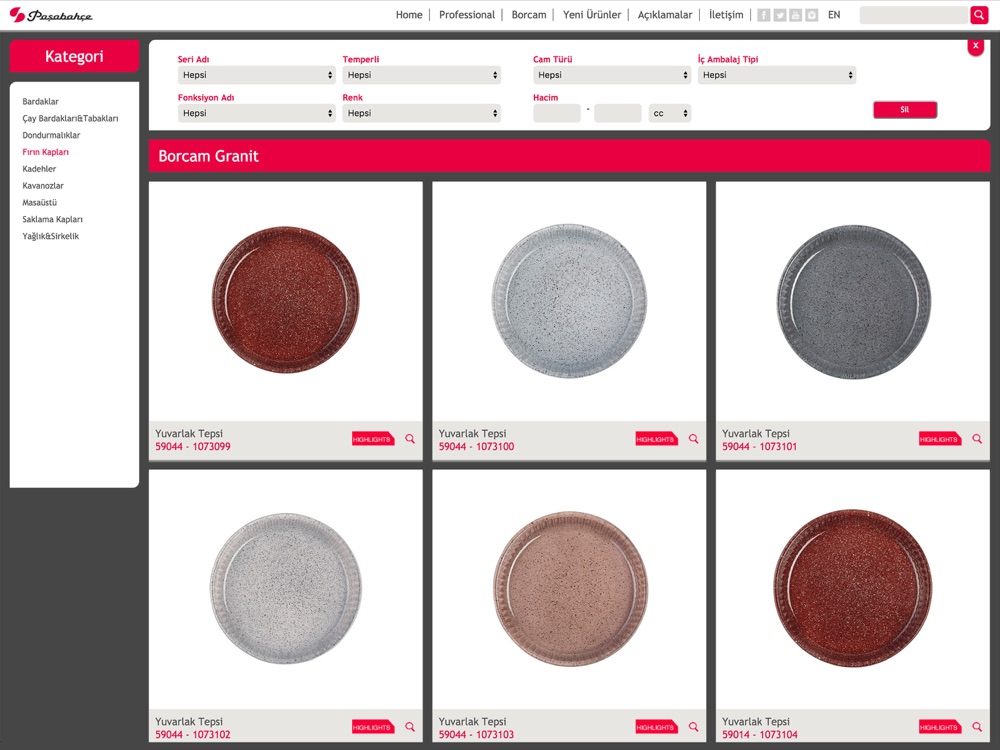Open the YouTube social icon
1000x750 pixels.
(795, 15)
